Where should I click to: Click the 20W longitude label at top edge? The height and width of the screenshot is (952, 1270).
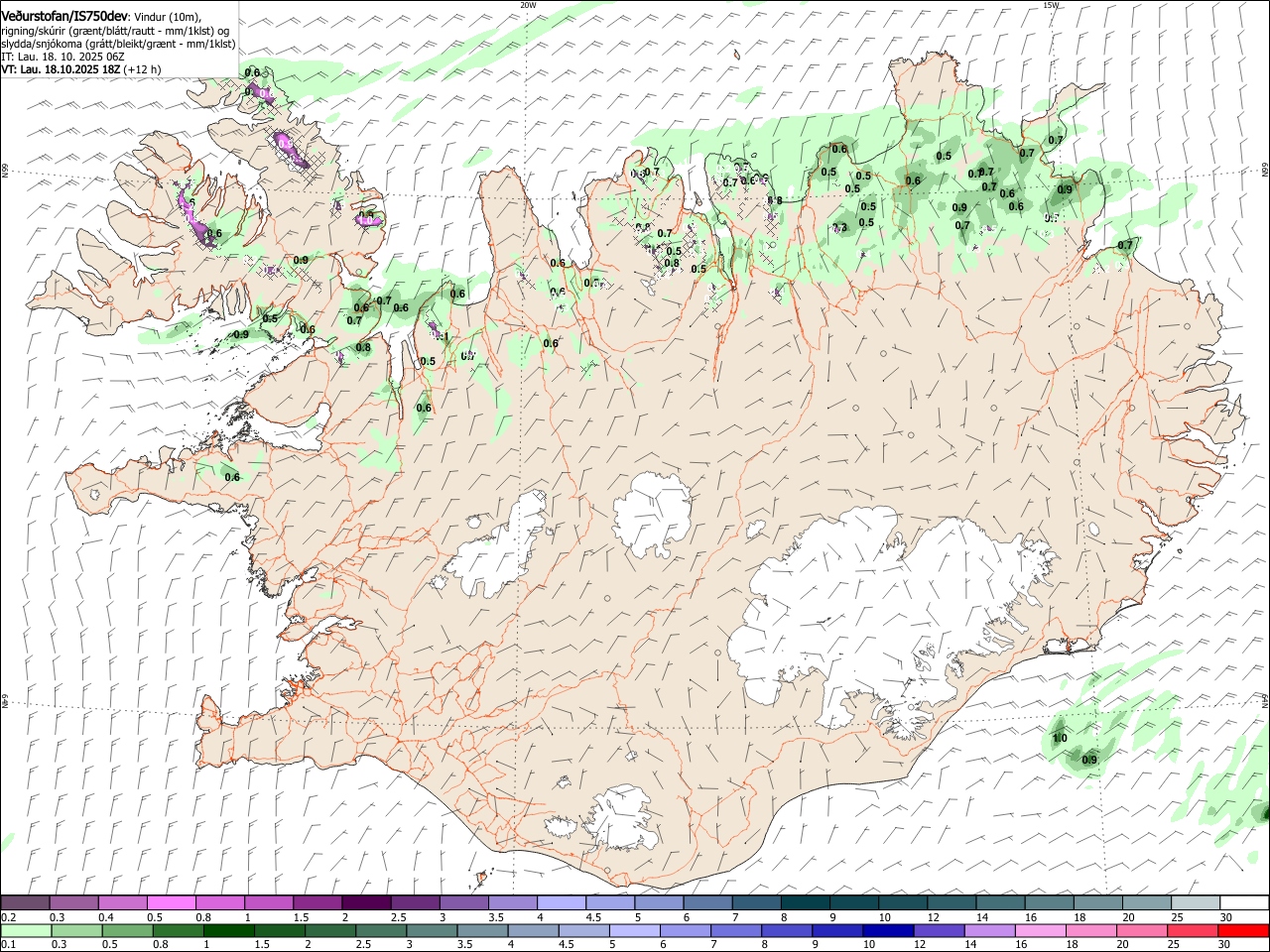coord(528,5)
